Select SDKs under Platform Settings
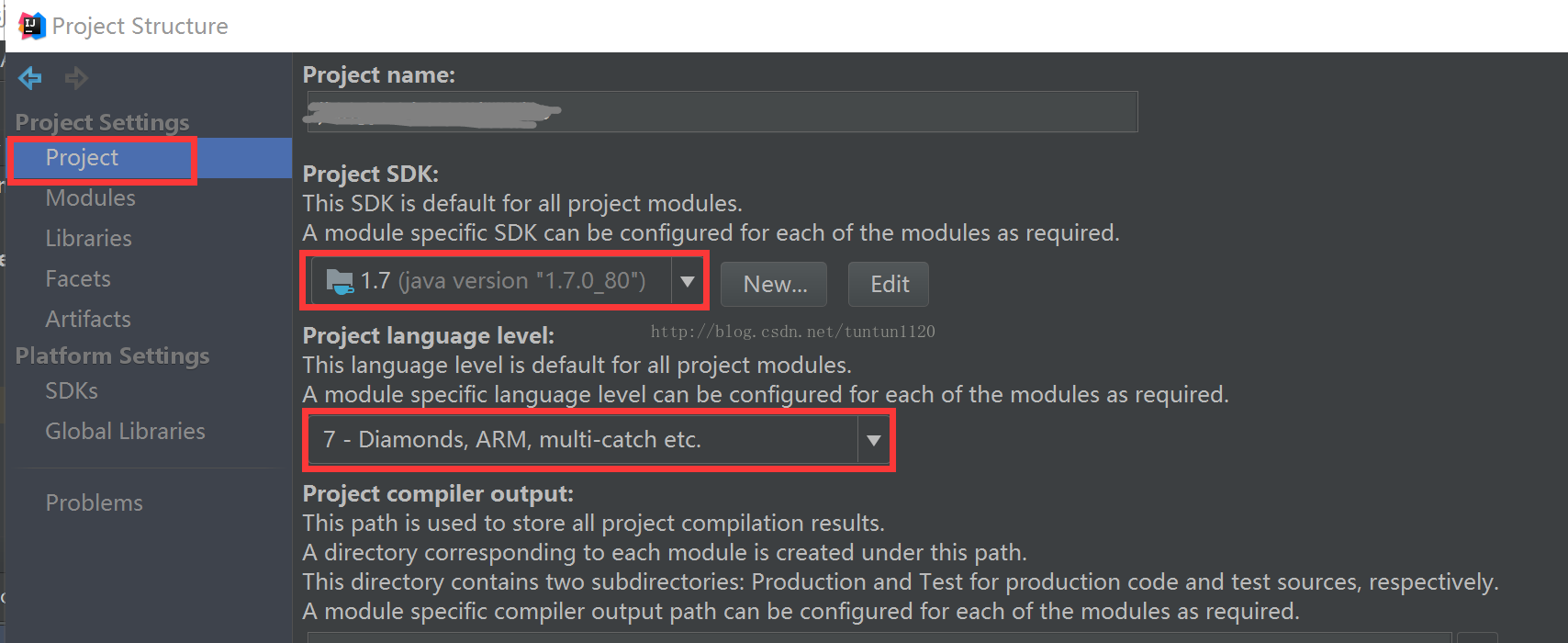 [72, 391]
